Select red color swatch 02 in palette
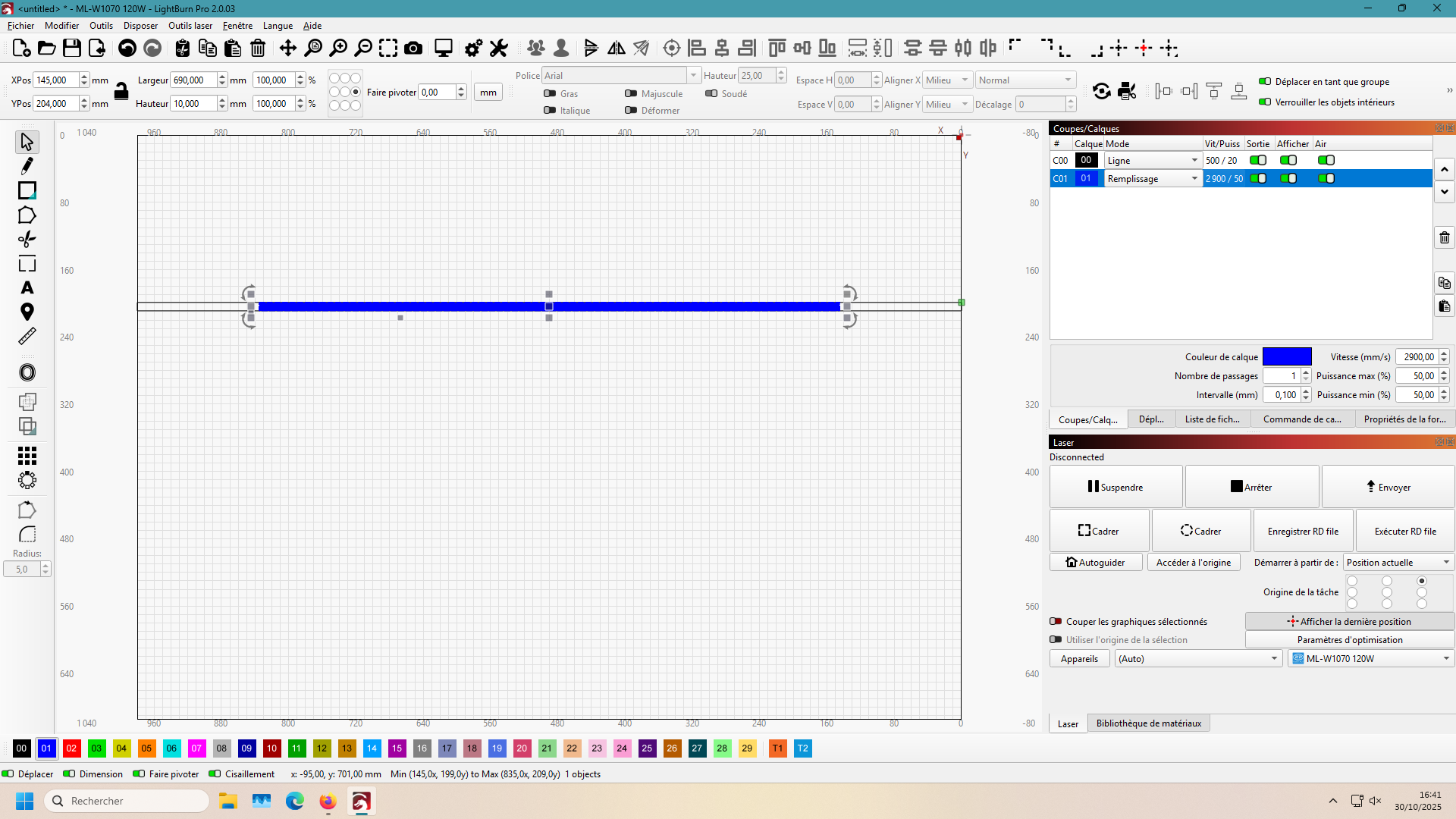 tap(71, 748)
